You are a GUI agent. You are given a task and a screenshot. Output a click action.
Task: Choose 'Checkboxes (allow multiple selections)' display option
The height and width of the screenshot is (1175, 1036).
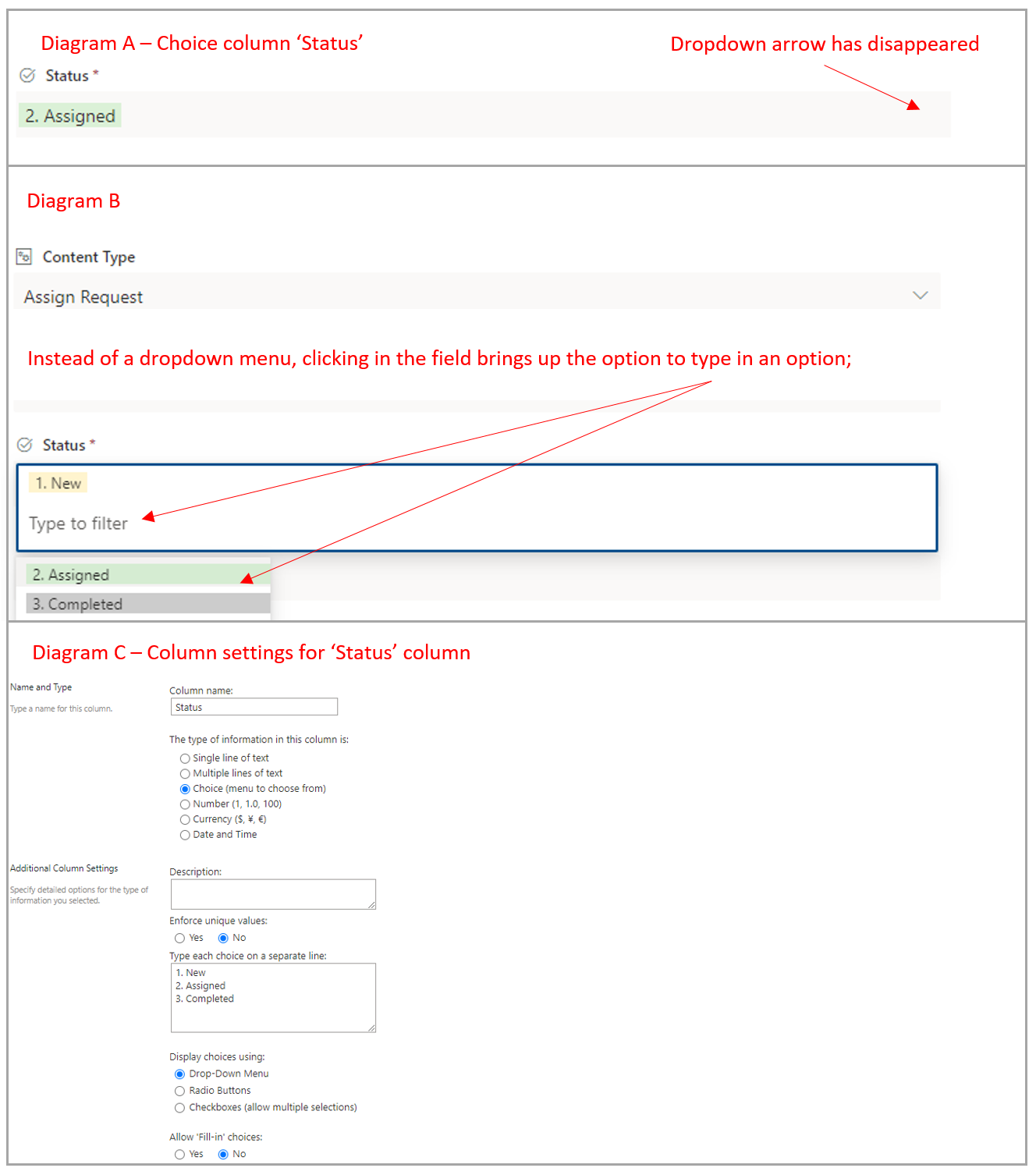(180, 1107)
